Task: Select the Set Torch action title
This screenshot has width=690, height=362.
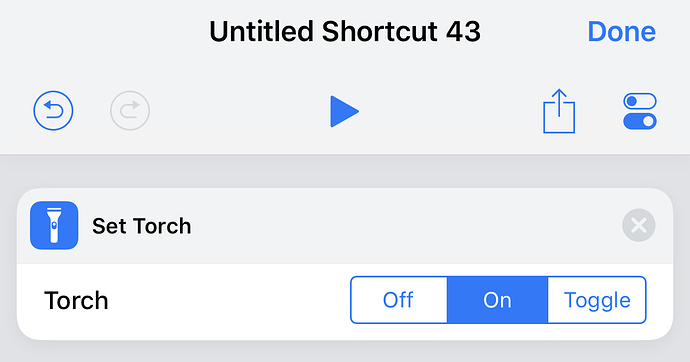Action: [142, 226]
